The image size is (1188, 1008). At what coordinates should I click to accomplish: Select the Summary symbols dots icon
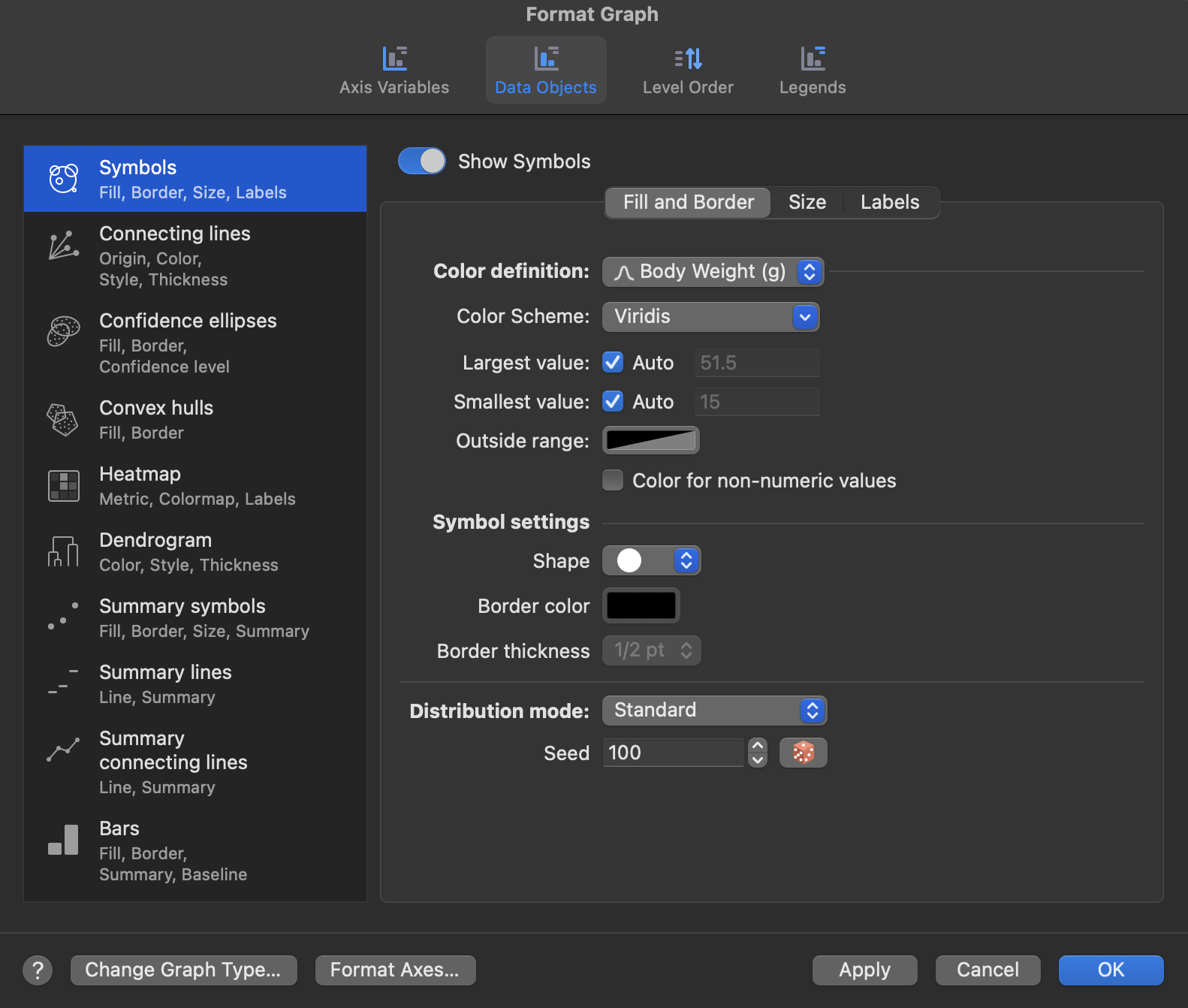pos(64,616)
